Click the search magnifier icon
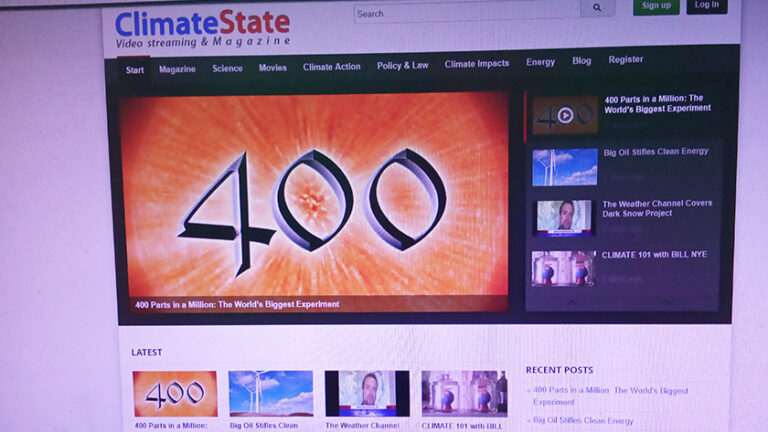The image size is (768, 432). click(x=597, y=9)
